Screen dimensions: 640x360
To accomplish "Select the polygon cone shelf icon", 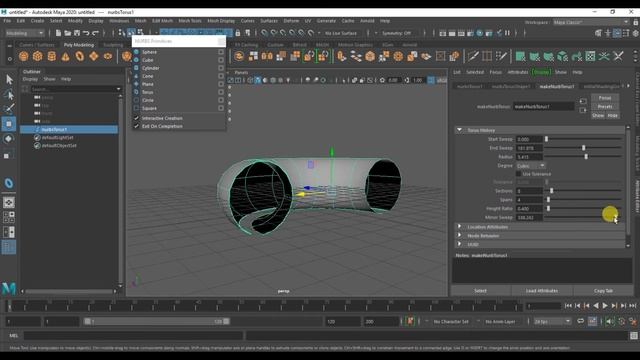I will pyautogui.click(x=65, y=56).
